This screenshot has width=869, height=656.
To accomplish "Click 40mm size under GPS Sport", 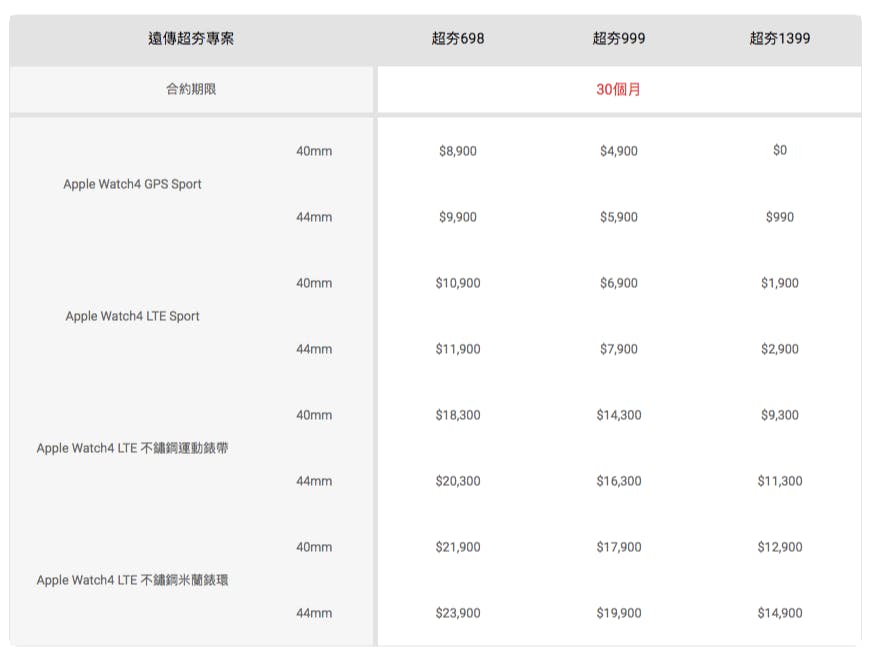I will [x=314, y=151].
